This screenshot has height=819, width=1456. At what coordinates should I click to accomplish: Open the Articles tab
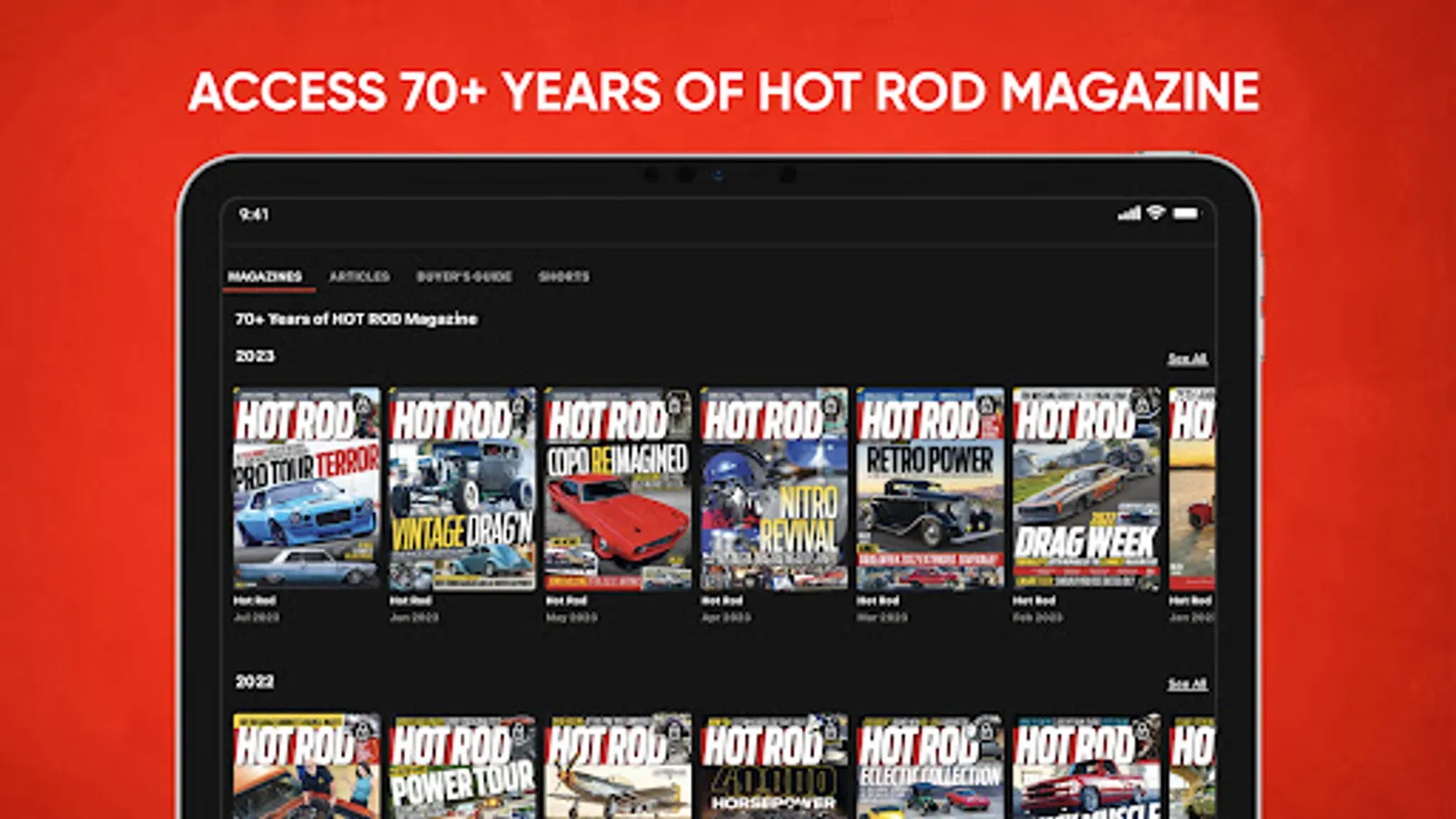[359, 277]
